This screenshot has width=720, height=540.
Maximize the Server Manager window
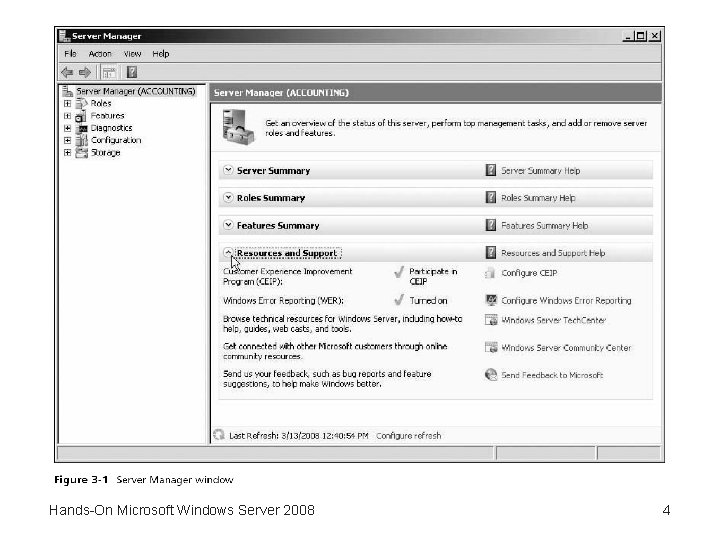641,35
